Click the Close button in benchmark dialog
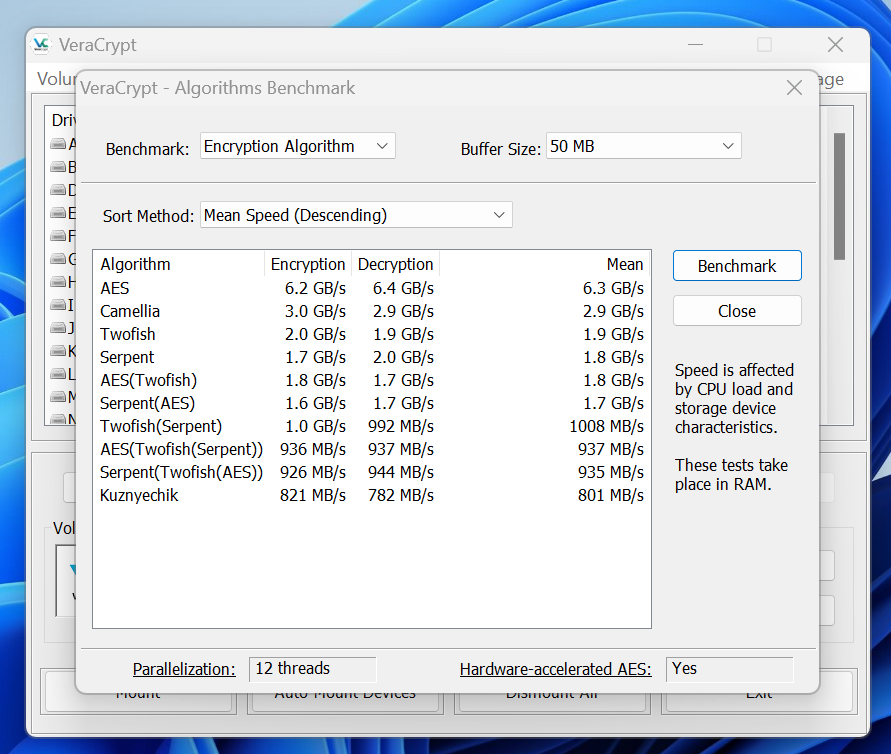Viewport: 891px width, 754px height. tap(737, 311)
